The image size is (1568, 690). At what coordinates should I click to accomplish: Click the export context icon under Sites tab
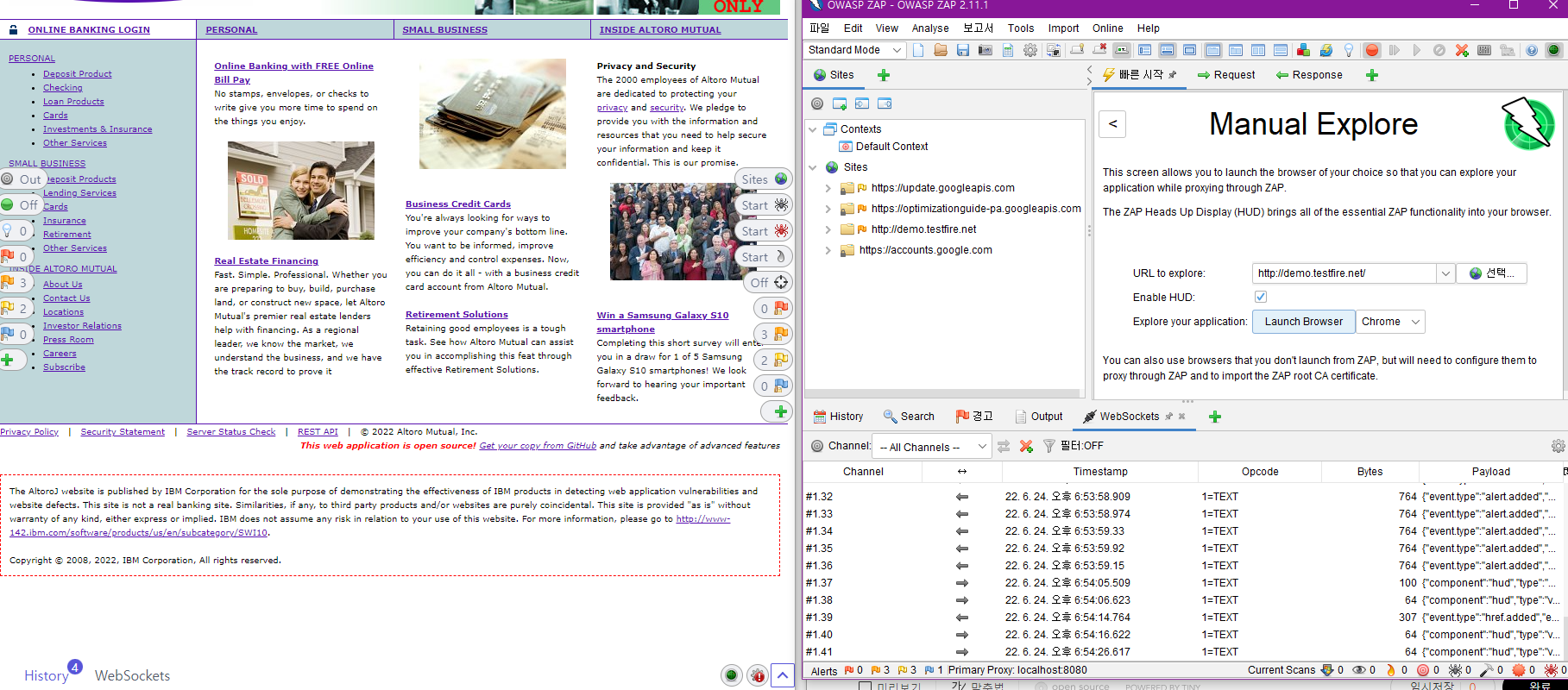[x=885, y=103]
